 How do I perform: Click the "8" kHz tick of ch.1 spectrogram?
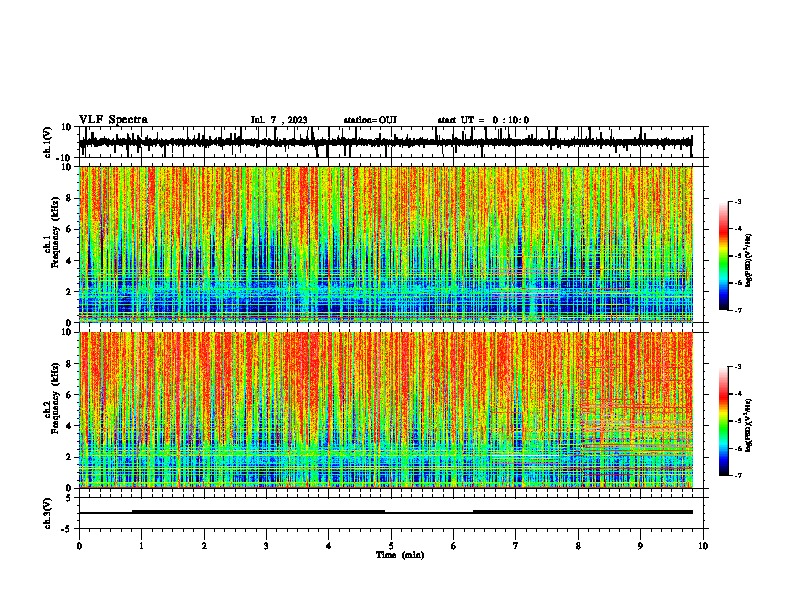[x=69, y=198]
